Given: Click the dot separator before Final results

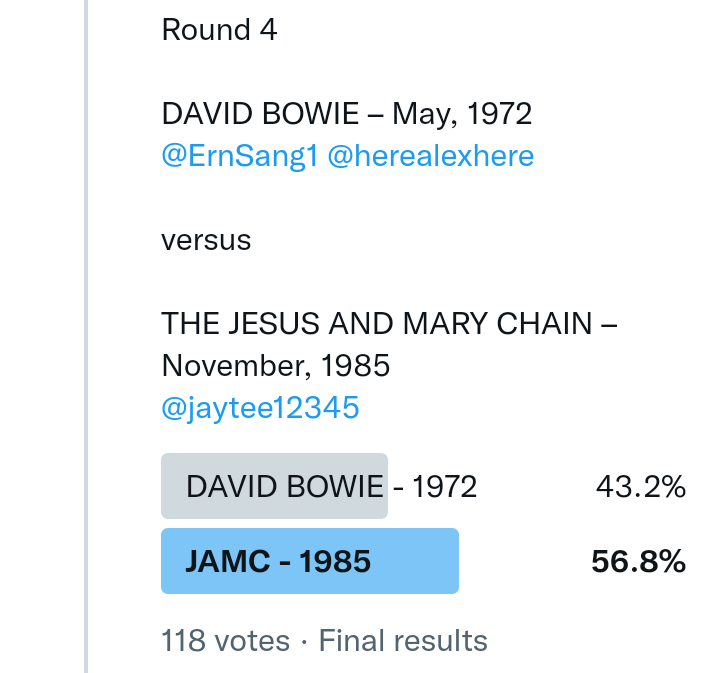Looking at the screenshot, I should coord(304,640).
